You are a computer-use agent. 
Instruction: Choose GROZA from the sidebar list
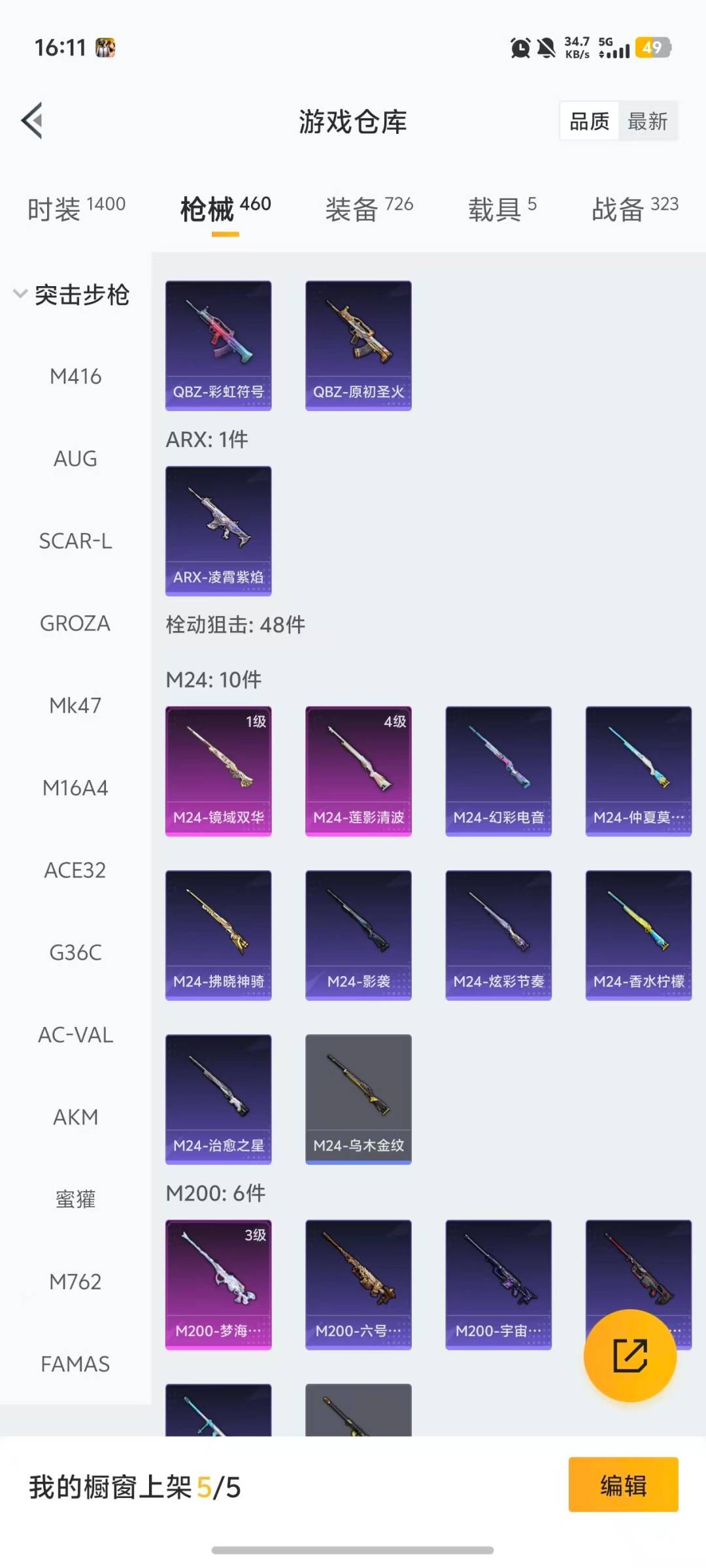76,623
